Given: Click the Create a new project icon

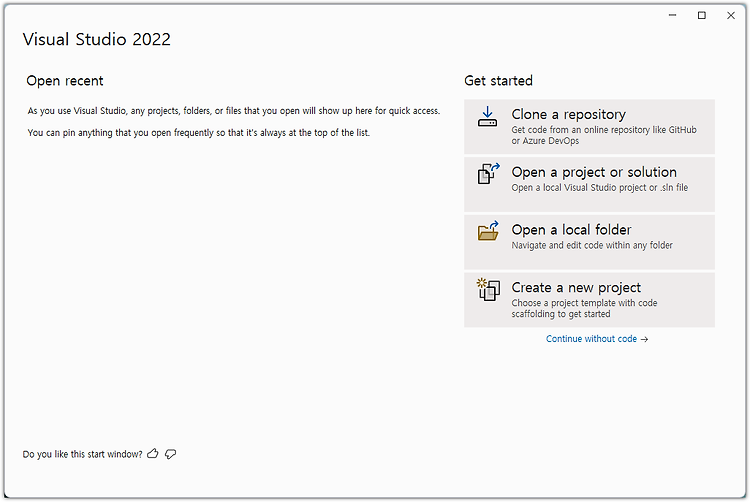Looking at the screenshot, I should click(488, 289).
